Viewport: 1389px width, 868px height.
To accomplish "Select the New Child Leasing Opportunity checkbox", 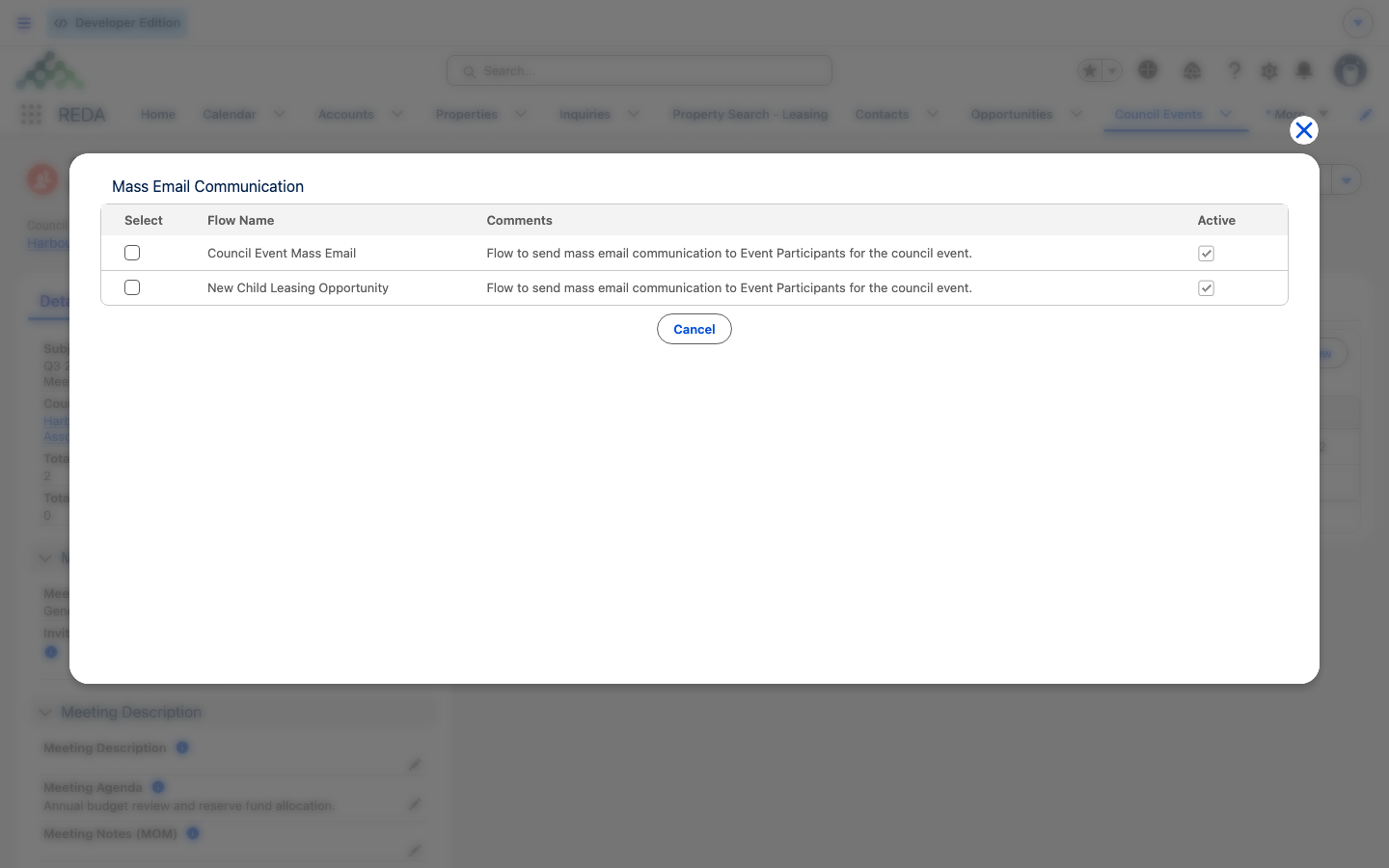I will click(x=132, y=287).
